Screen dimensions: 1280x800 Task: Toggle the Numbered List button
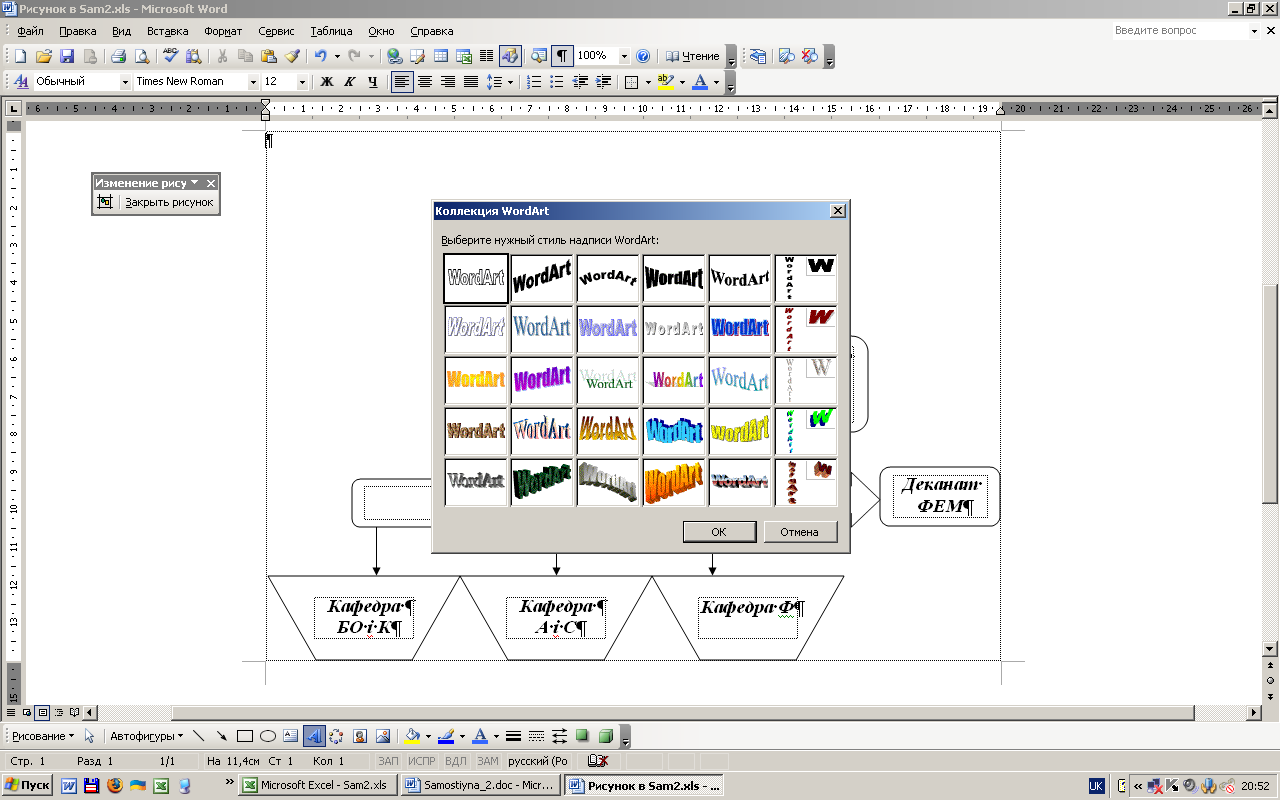[535, 82]
